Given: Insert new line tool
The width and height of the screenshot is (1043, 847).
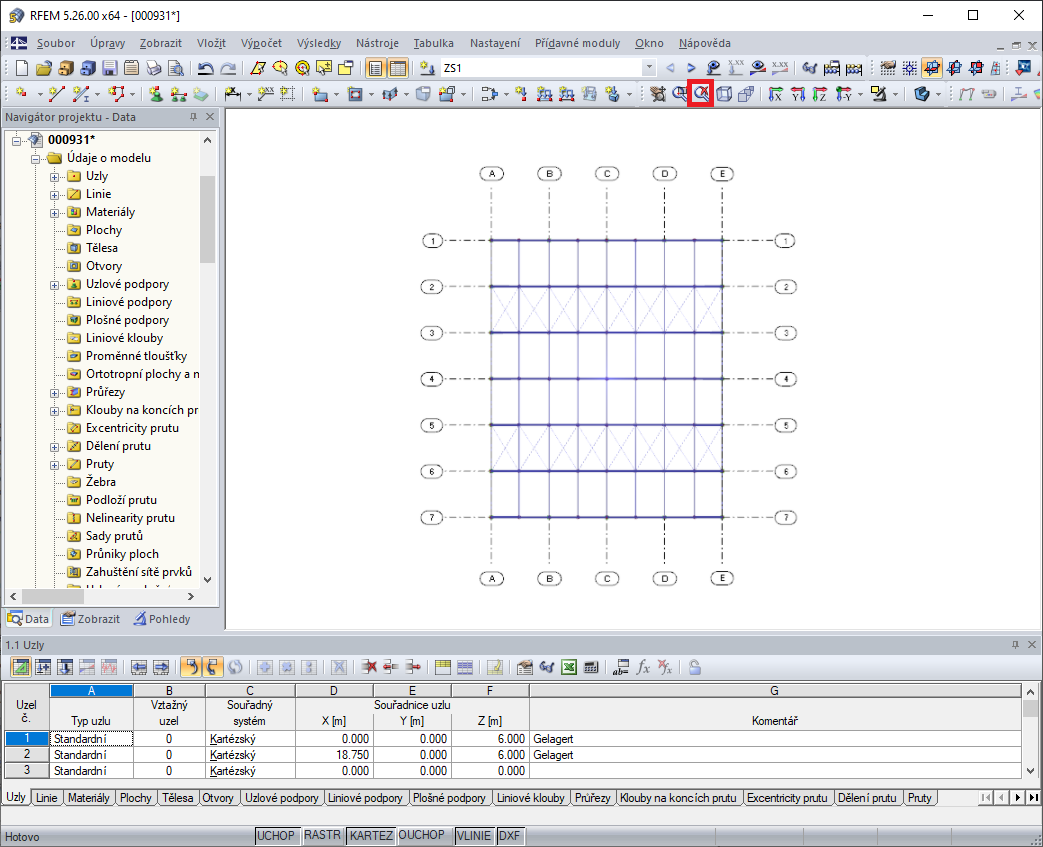Looking at the screenshot, I should (x=57, y=94).
